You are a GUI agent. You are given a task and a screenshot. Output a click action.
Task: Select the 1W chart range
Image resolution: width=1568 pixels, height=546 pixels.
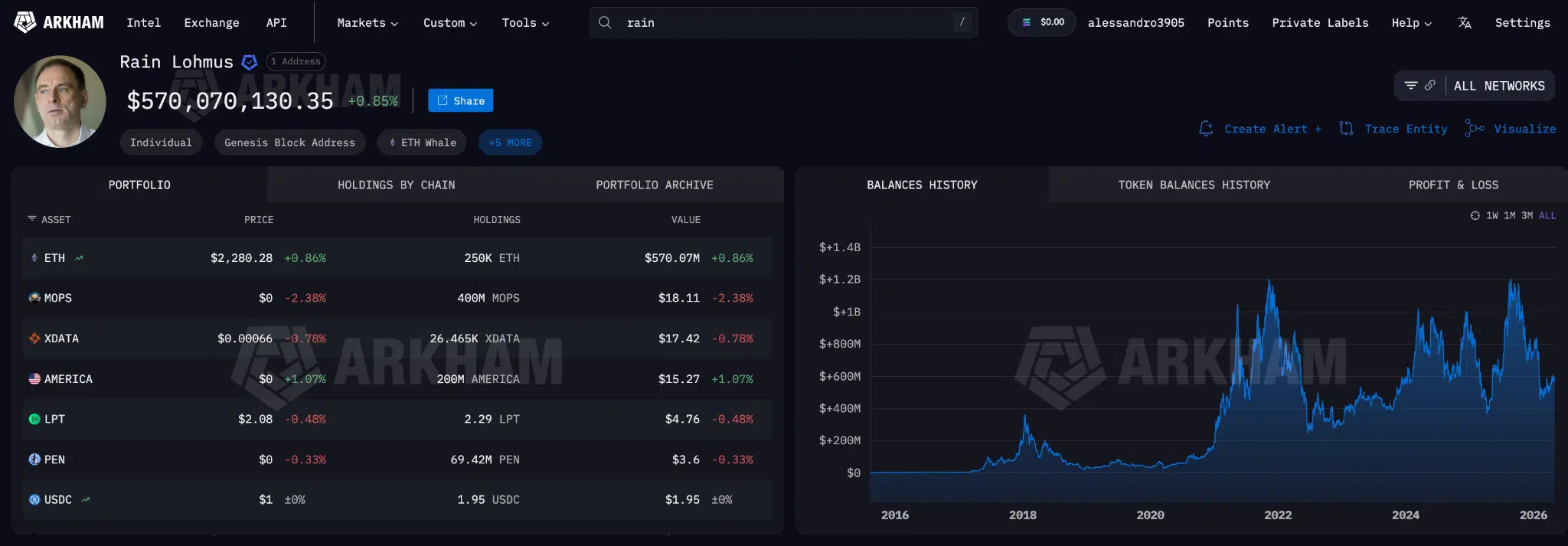pyautogui.click(x=1492, y=216)
